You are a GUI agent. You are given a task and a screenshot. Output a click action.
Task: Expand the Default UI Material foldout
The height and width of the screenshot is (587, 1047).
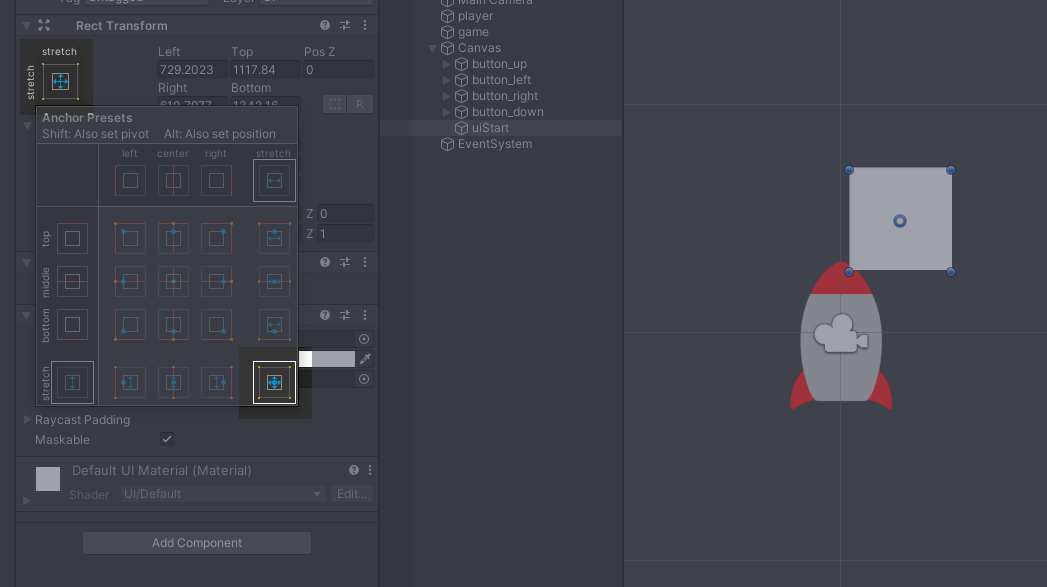click(27, 500)
